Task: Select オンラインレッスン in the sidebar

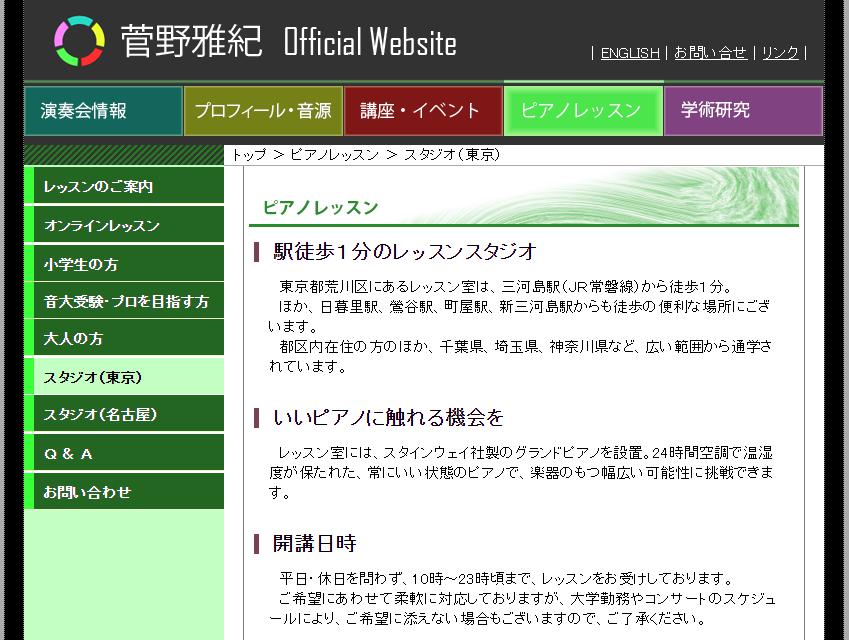Action: click(102, 226)
